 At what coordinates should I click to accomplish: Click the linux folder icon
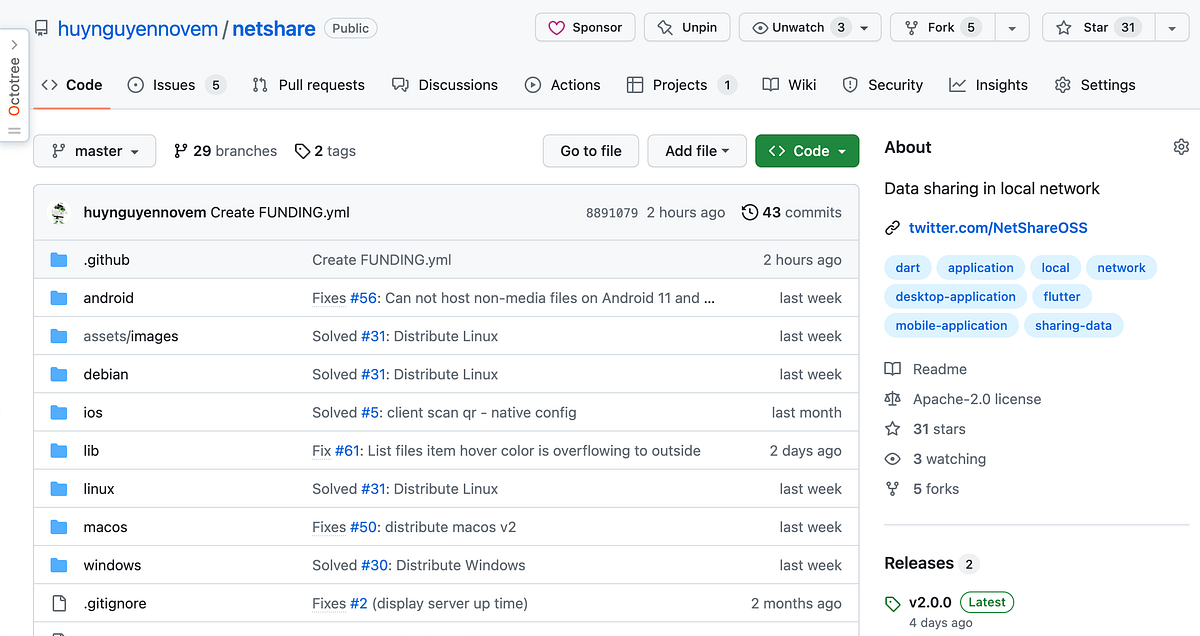pos(59,489)
